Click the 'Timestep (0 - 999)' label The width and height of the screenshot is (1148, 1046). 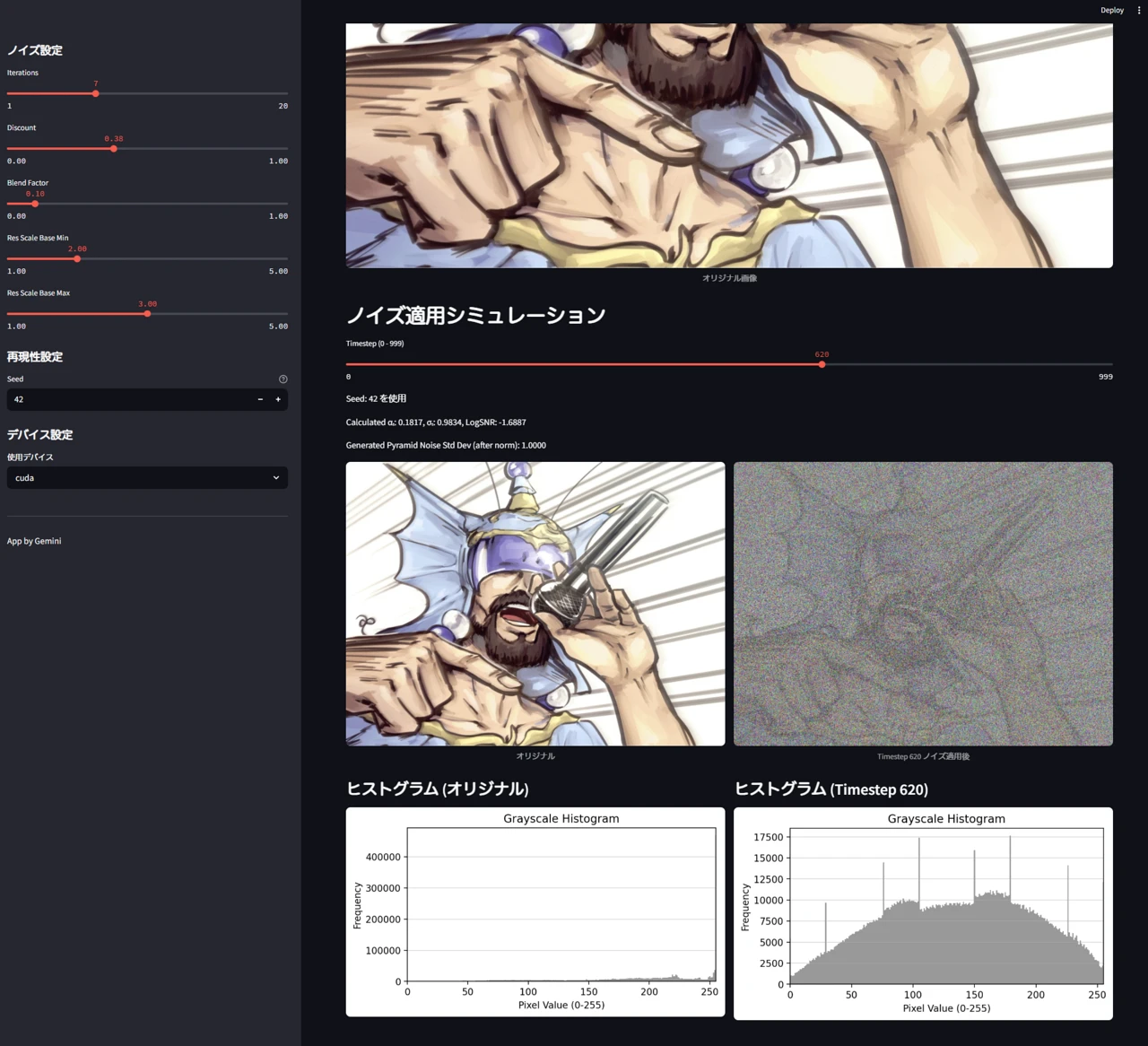coord(375,344)
